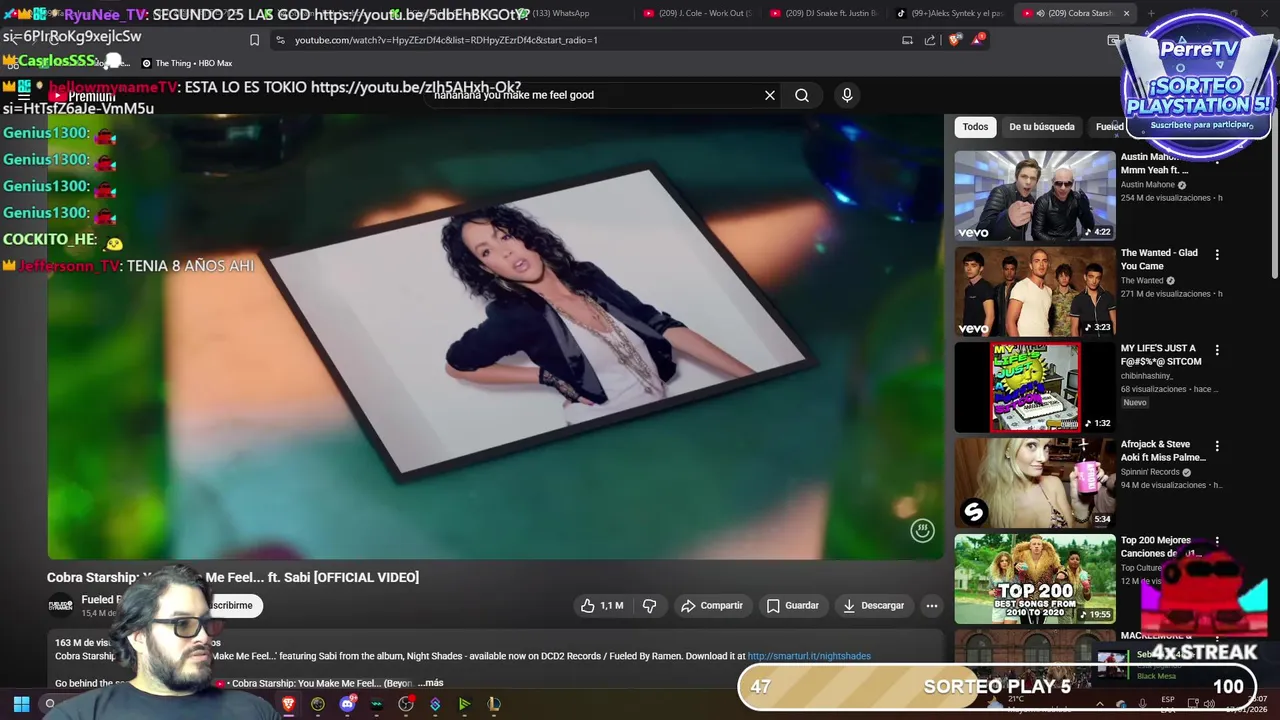
Task: Download video with Descargar button
Action: [x=873, y=605]
